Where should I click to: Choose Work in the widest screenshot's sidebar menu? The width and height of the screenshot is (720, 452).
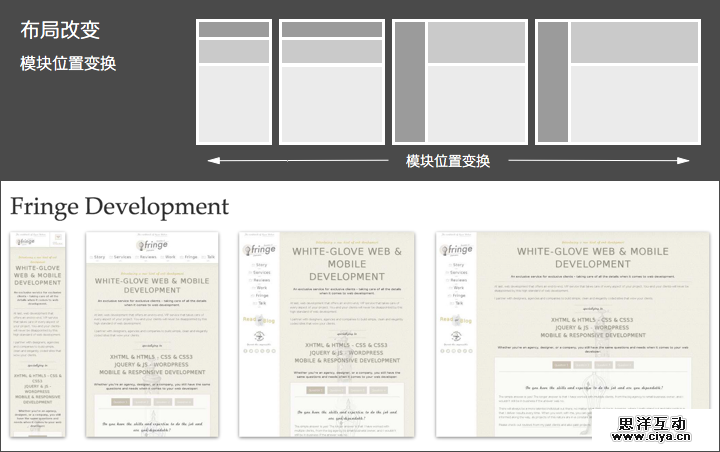[x=457, y=288]
